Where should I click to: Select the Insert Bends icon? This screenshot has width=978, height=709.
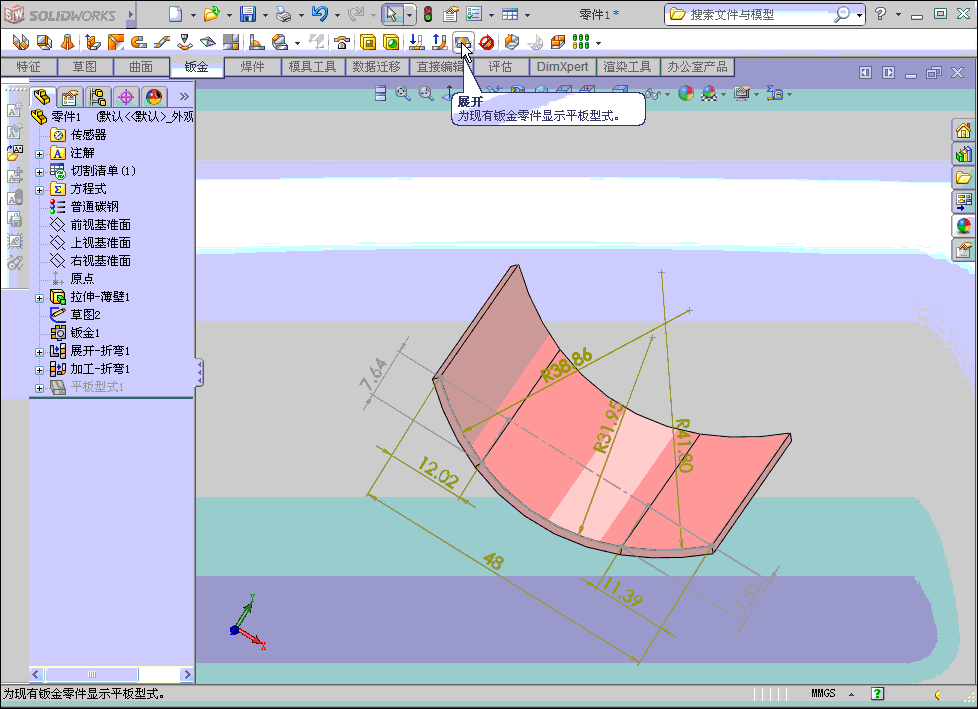535,42
